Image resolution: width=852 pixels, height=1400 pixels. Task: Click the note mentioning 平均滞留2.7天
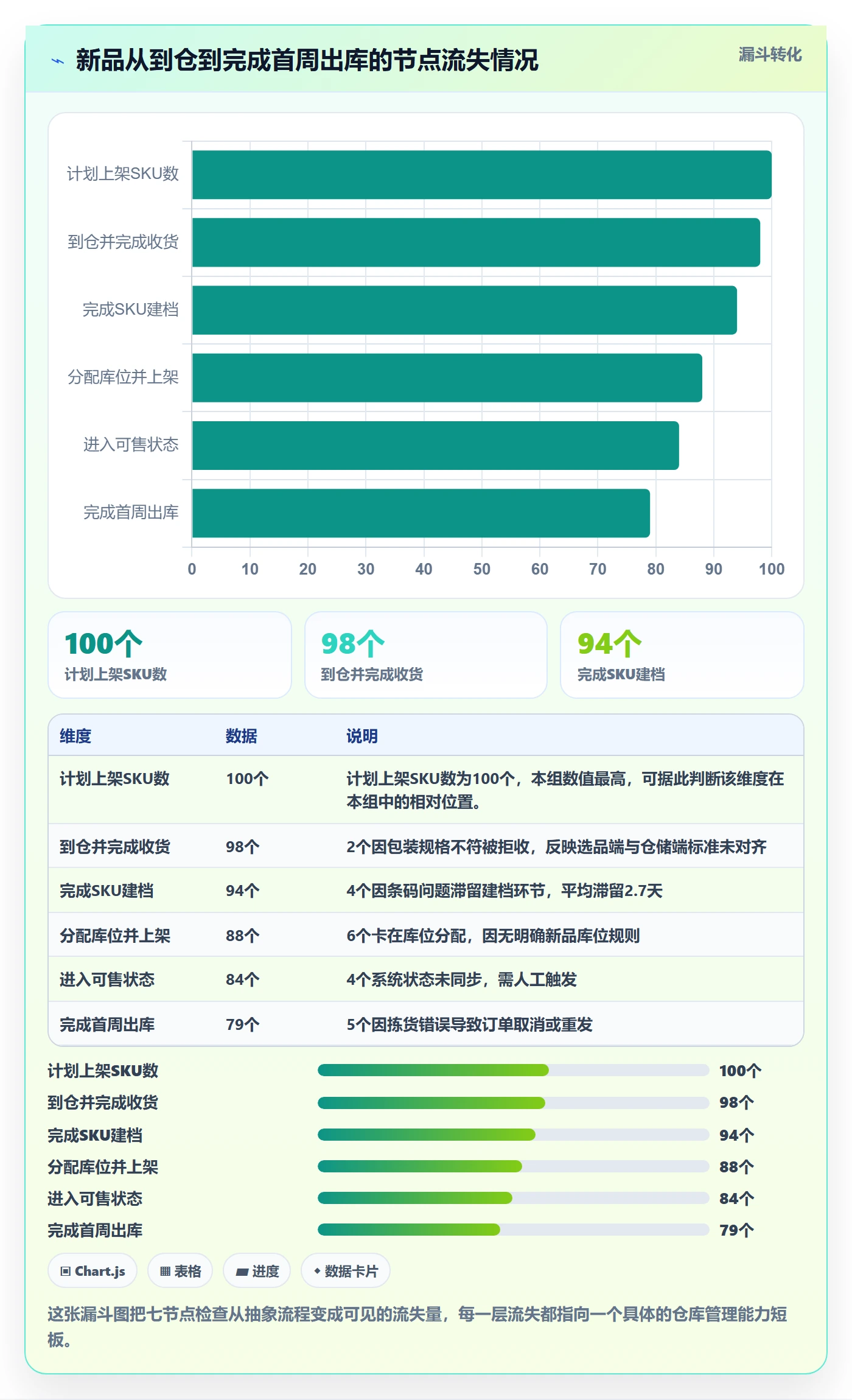[505, 891]
